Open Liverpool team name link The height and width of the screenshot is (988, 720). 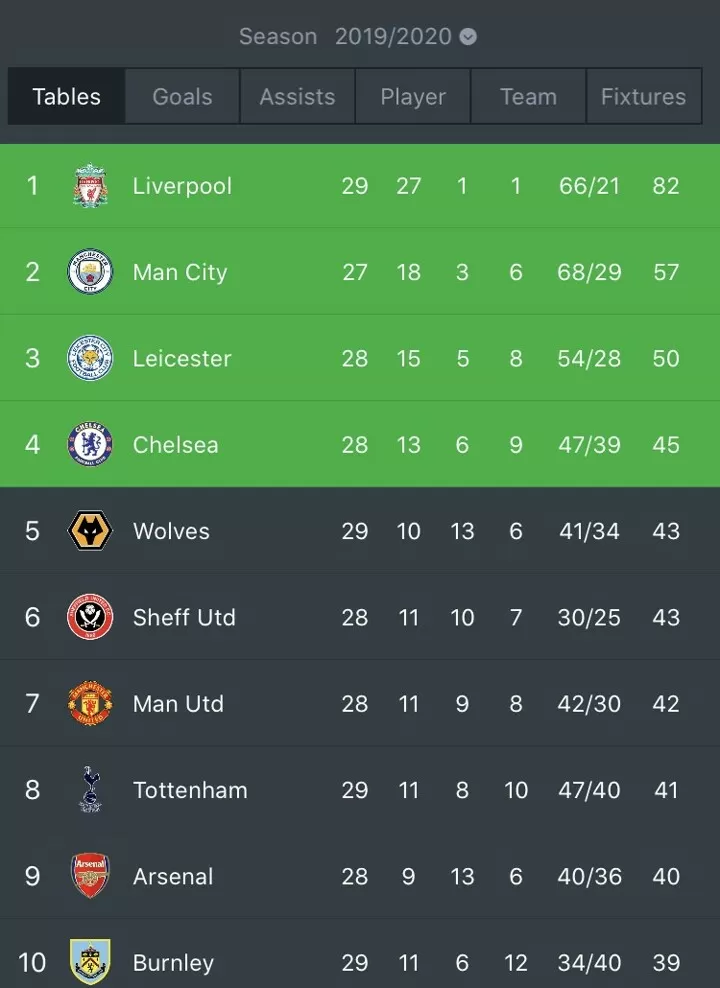pos(182,186)
